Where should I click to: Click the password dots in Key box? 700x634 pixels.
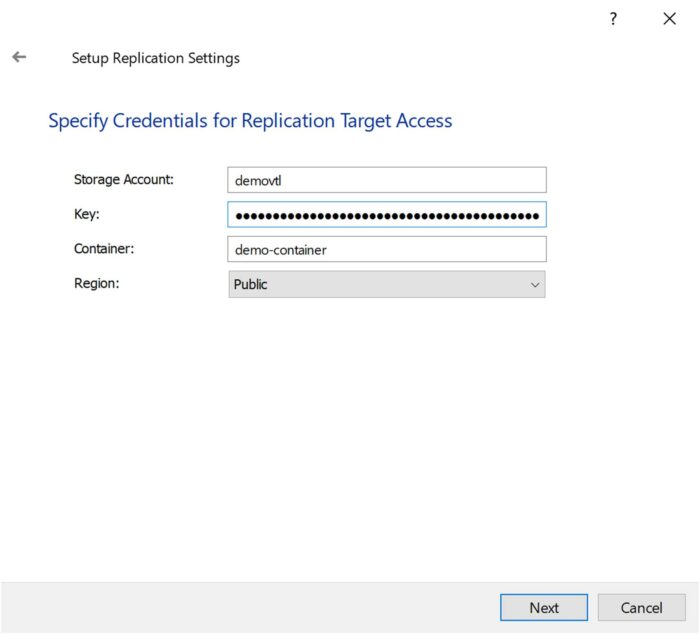point(386,216)
